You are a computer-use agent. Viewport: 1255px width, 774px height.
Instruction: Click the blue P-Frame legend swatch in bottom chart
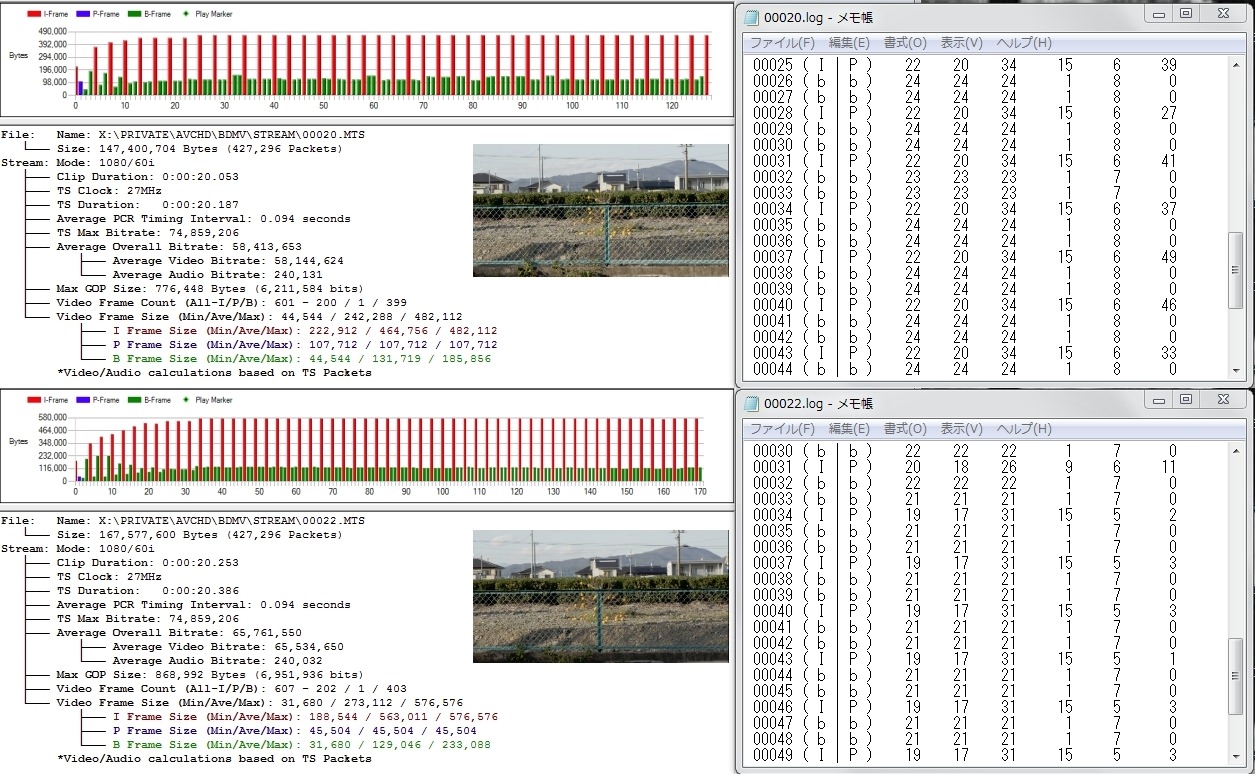point(82,400)
